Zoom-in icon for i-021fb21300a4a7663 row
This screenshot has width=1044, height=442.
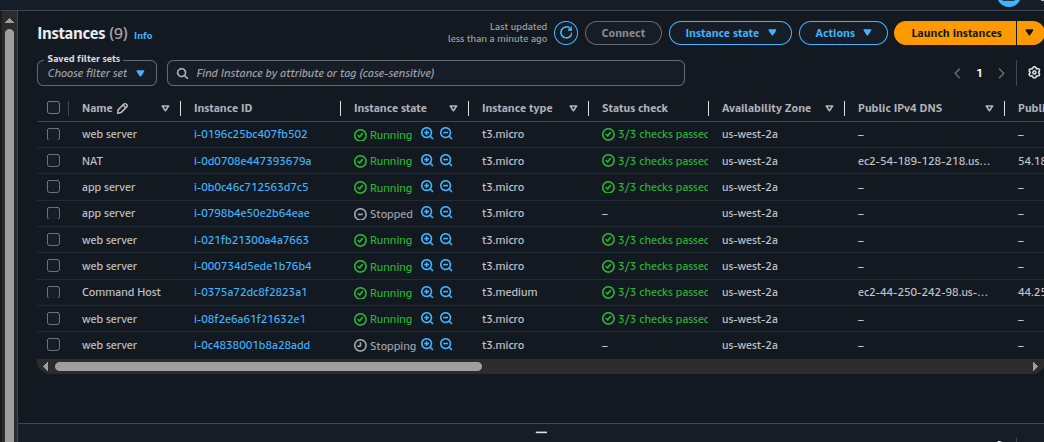point(427,239)
